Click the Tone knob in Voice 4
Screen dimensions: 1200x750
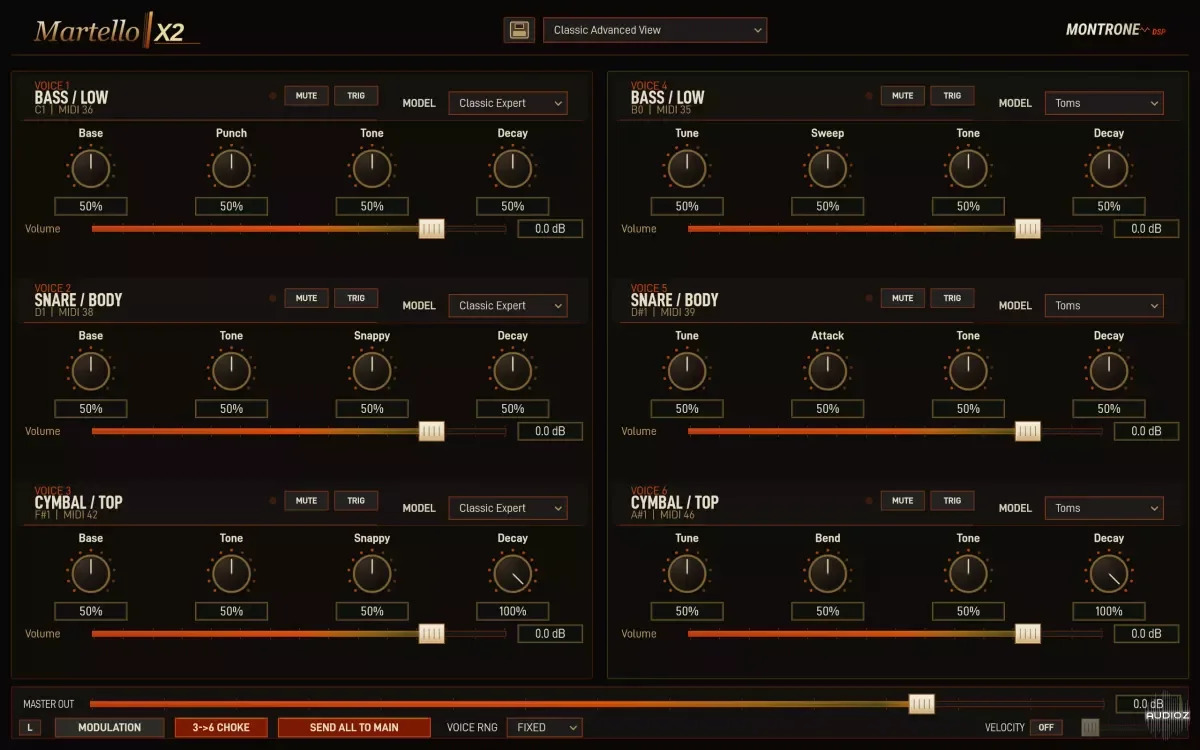(968, 169)
